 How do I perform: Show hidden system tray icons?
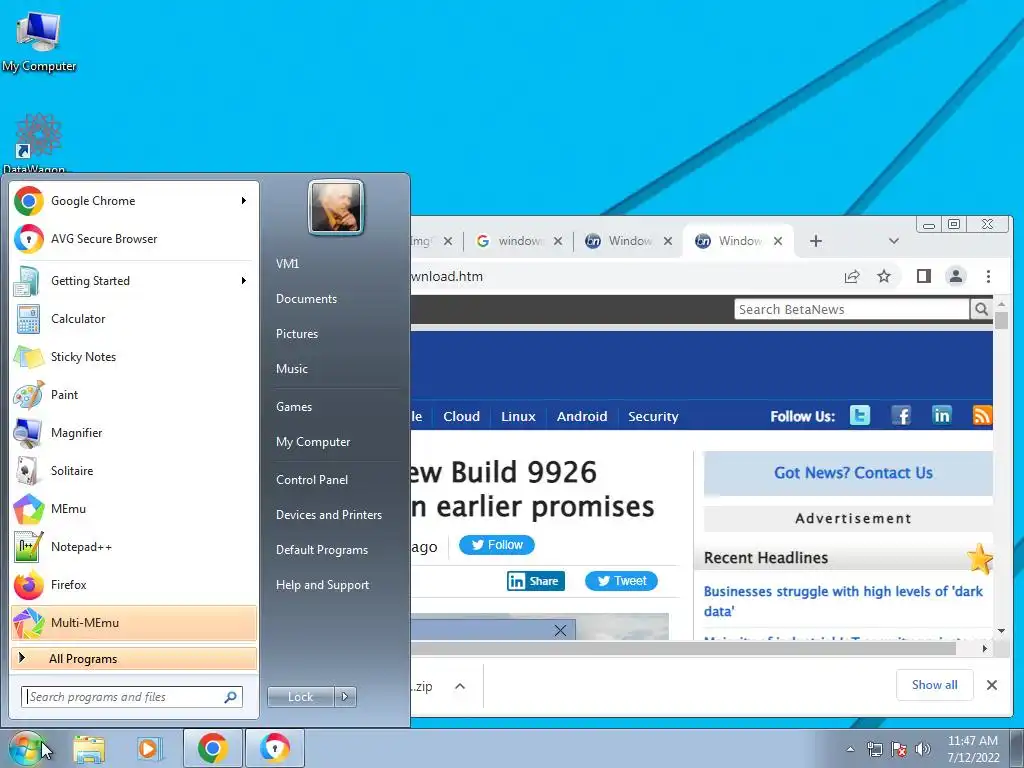click(x=850, y=749)
